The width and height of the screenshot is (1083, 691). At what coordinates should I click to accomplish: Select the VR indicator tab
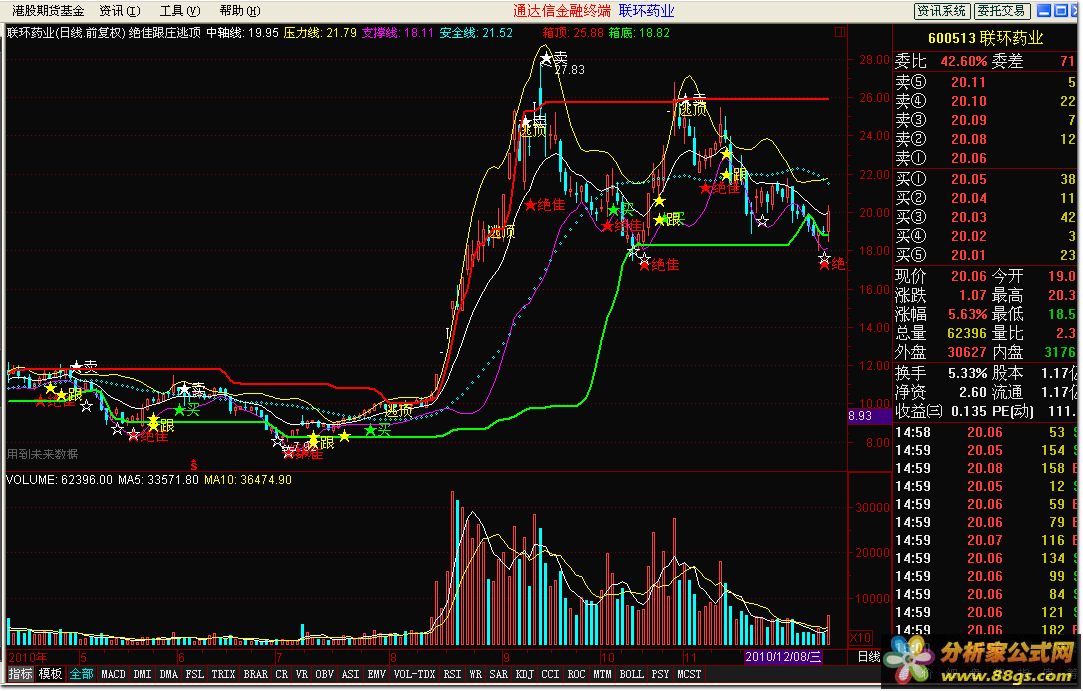click(302, 674)
